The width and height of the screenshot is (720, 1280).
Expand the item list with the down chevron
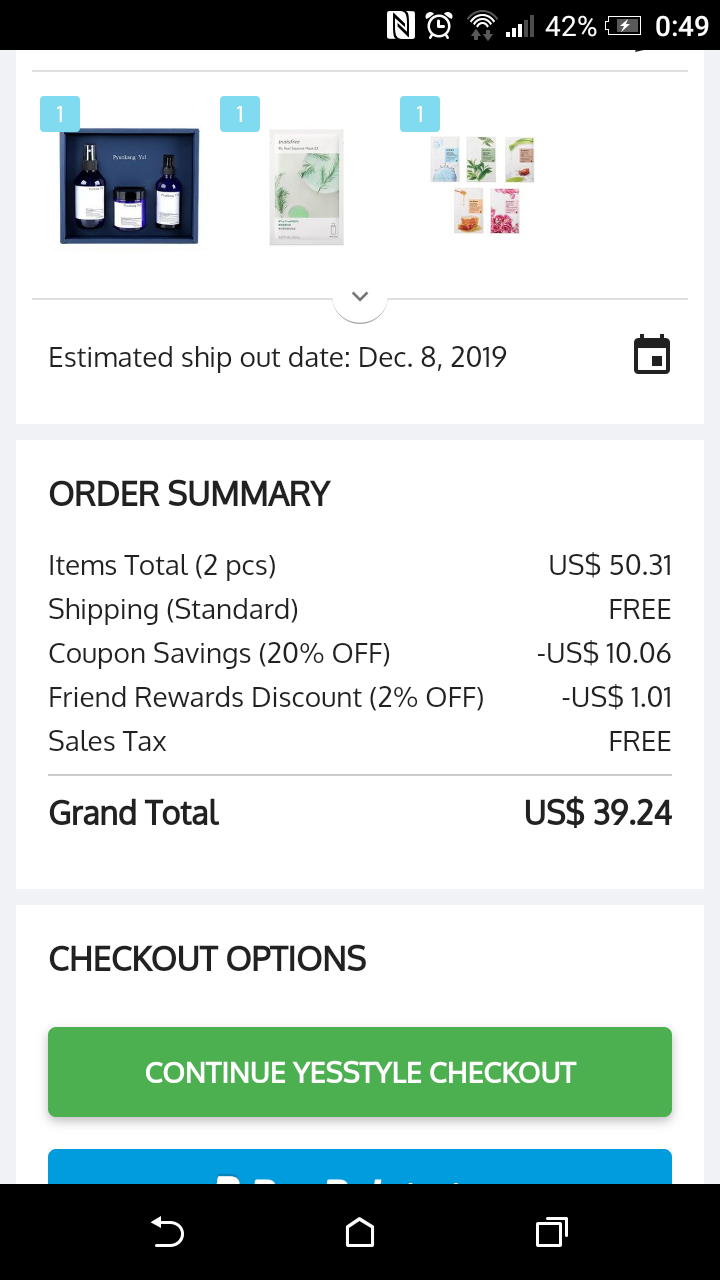coord(360,297)
